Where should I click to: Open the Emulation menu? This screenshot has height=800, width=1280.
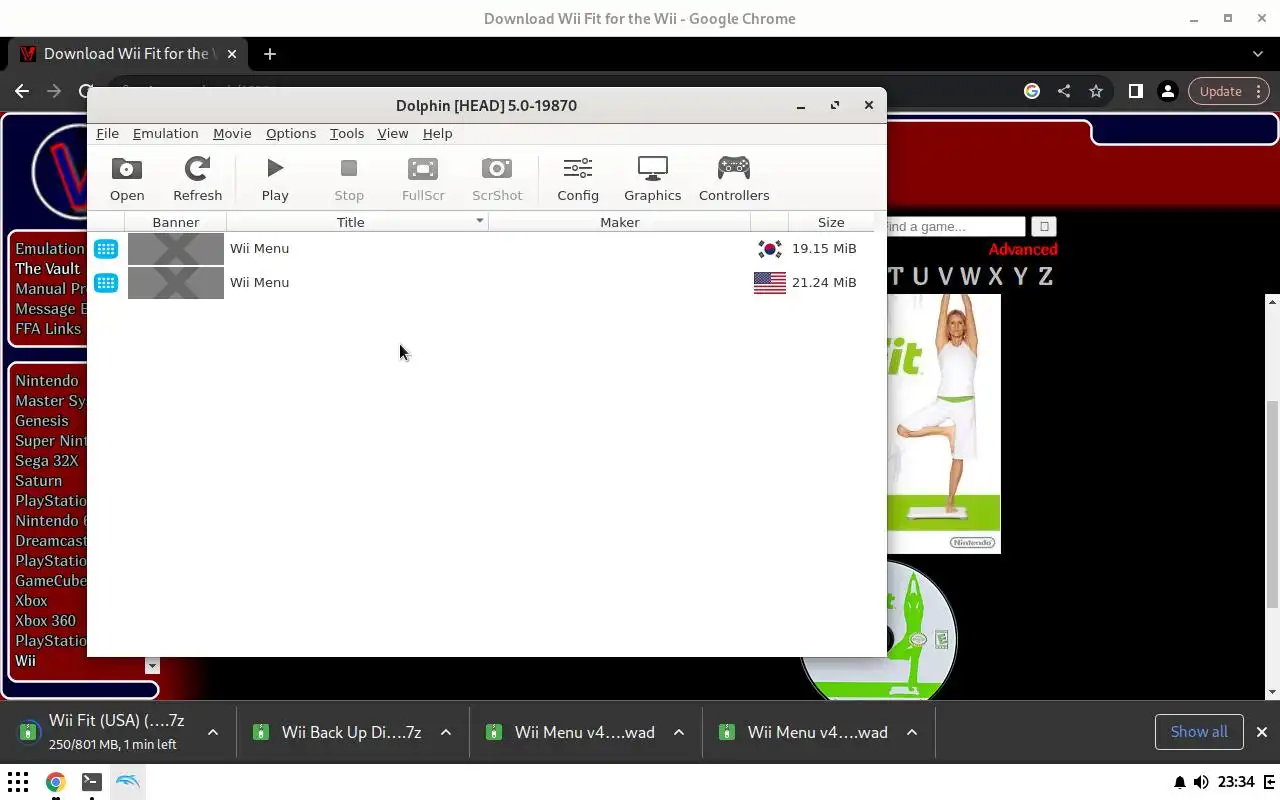click(165, 133)
